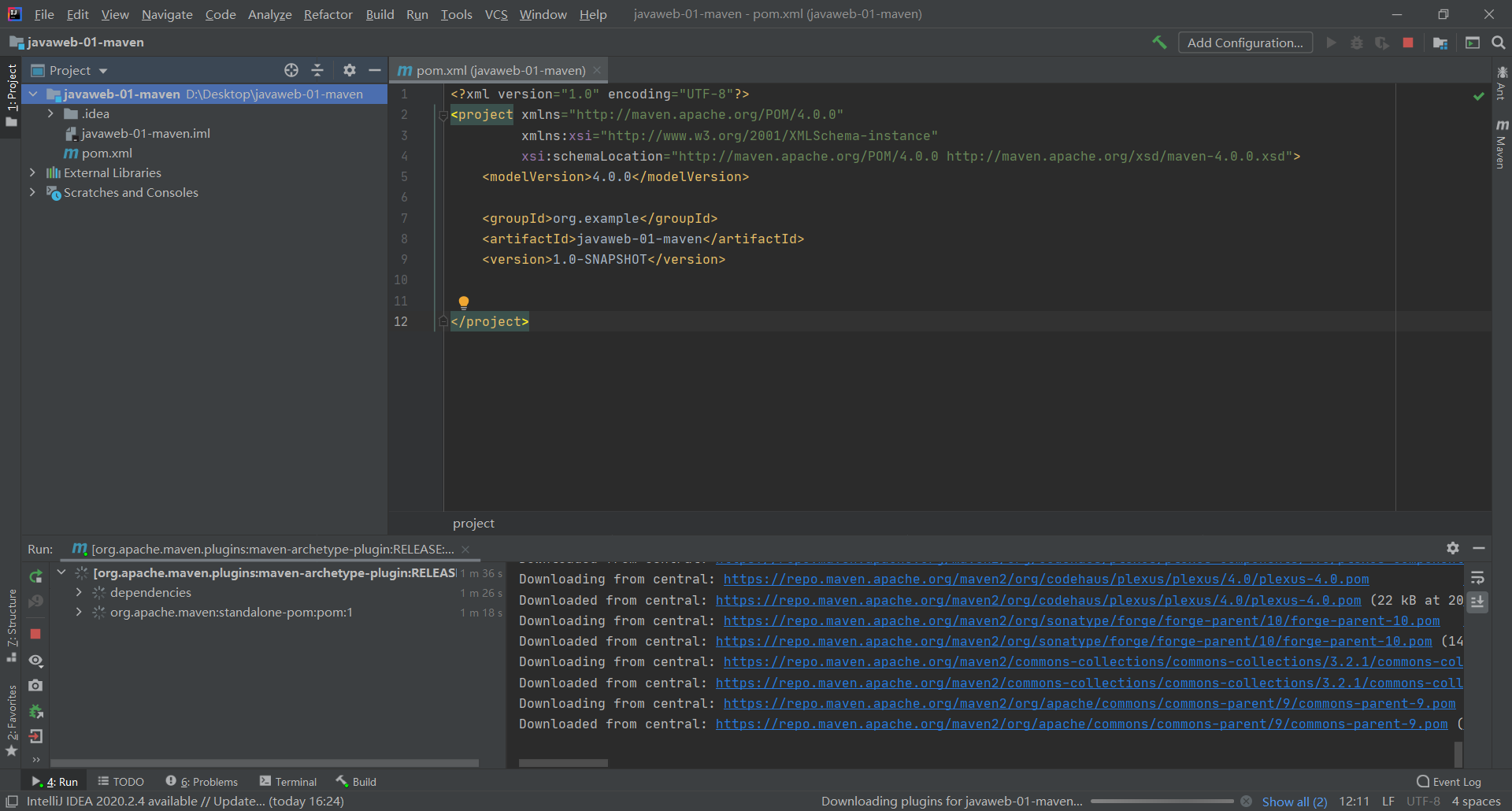Open the File menu

click(x=44, y=14)
